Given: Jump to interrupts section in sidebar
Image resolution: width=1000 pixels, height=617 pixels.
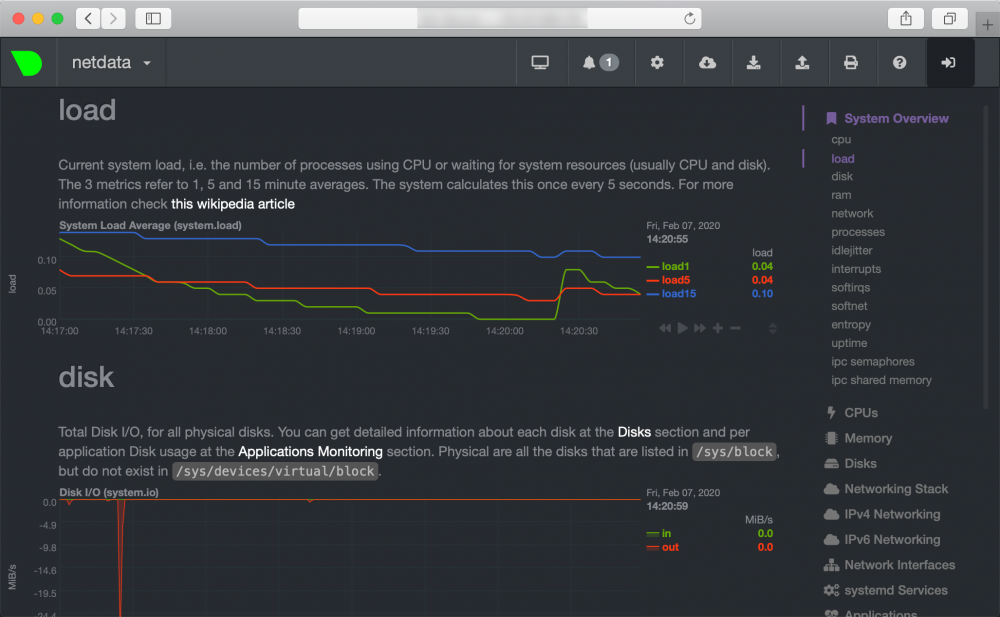Looking at the screenshot, I should pos(856,269).
